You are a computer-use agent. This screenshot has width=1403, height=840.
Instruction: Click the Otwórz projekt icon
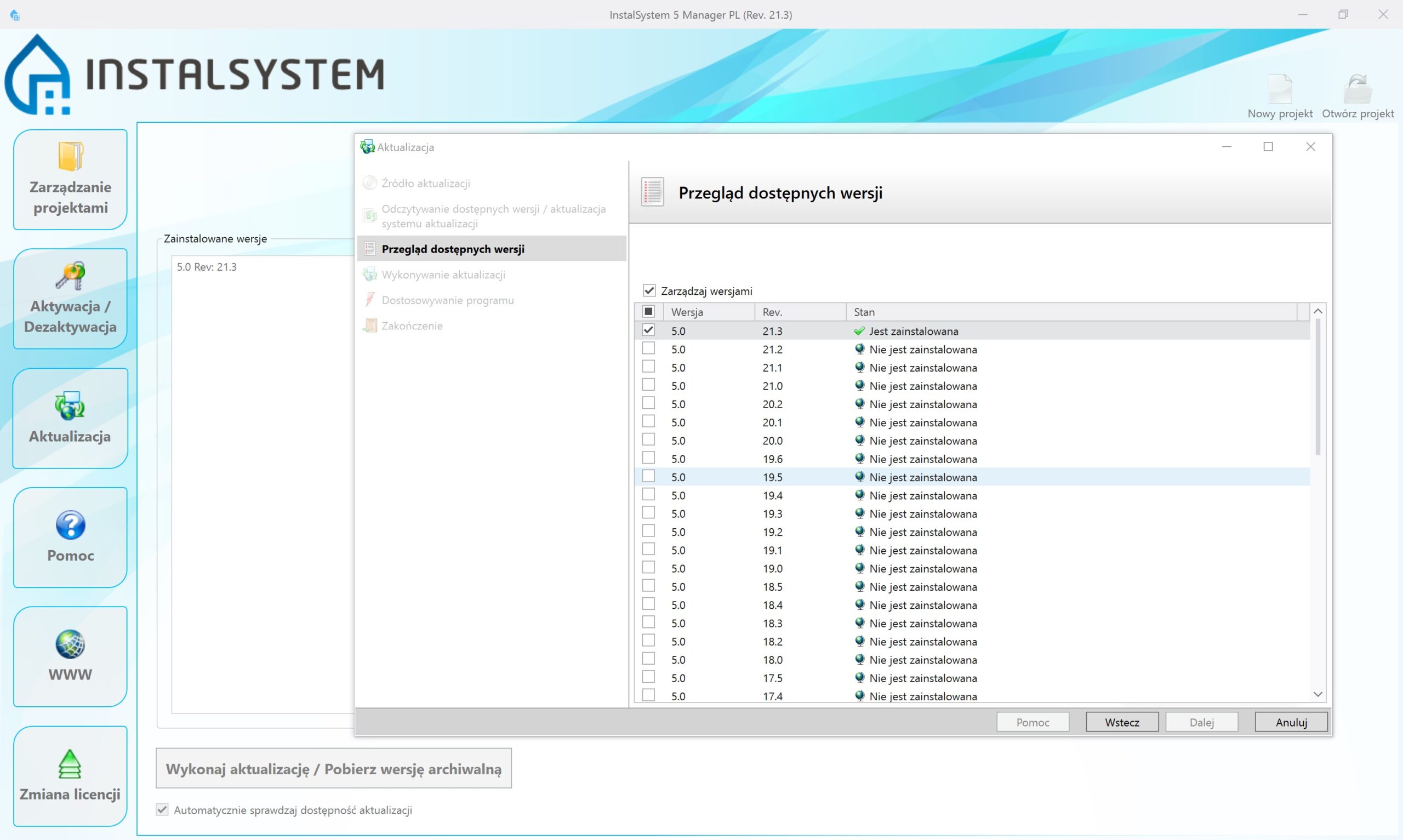1357,89
